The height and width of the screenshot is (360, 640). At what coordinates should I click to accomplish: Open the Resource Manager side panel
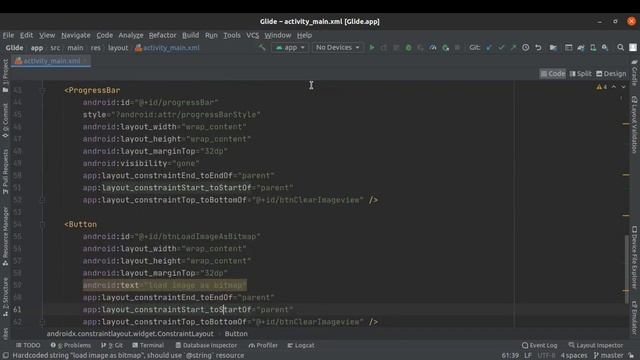[x=5, y=236]
